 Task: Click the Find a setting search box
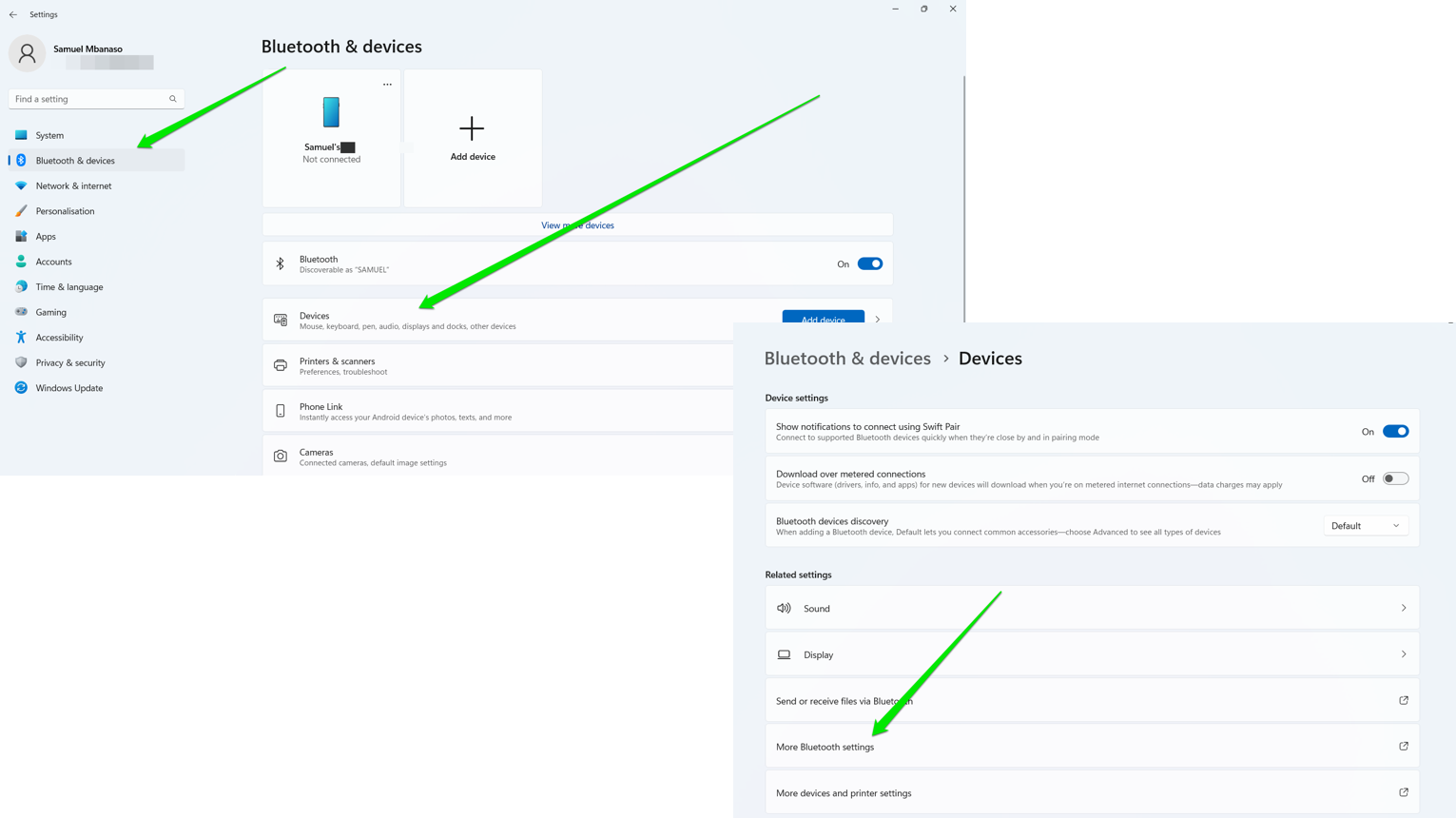(96, 99)
